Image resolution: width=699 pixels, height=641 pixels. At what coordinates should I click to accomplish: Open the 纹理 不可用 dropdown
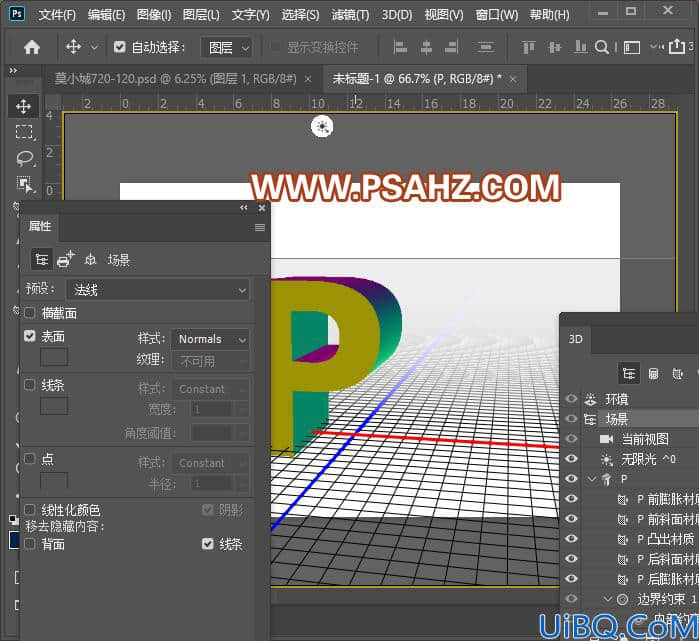[x=210, y=361]
